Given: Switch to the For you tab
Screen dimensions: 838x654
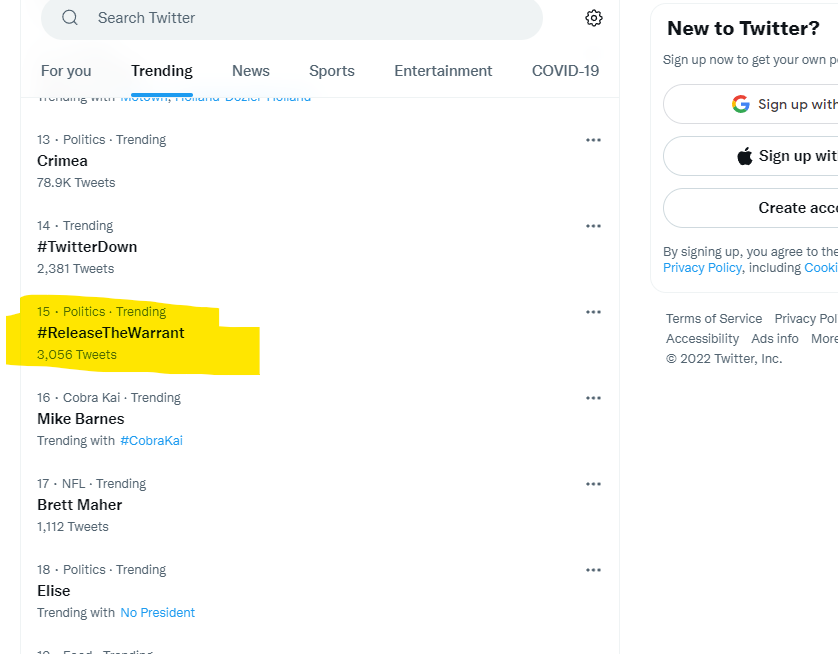Looking at the screenshot, I should pos(66,71).
